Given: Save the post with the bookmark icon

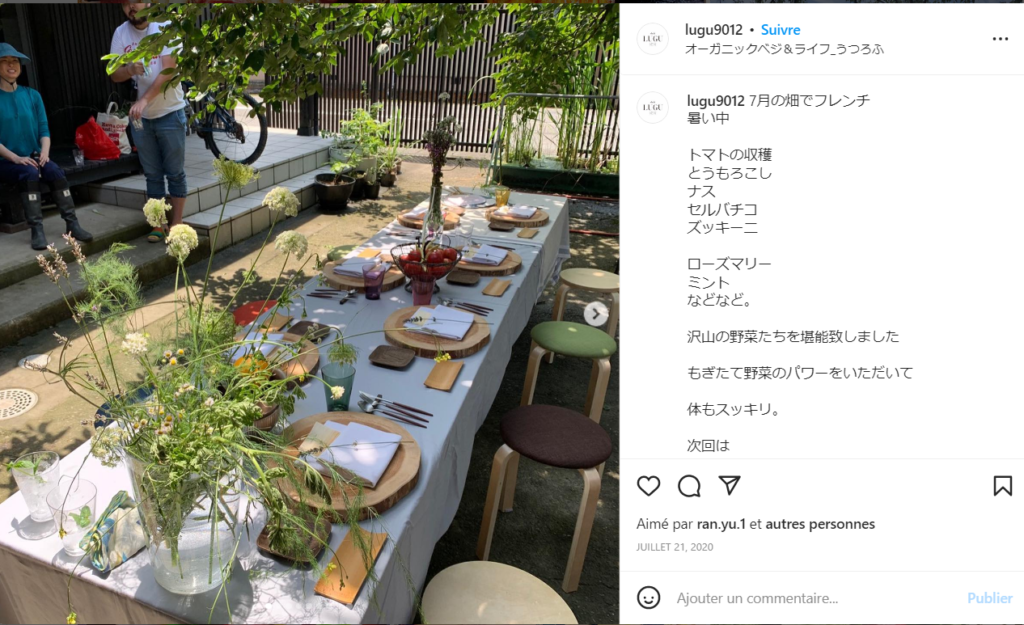Looking at the screenshot, I should tap(1002, 486).
